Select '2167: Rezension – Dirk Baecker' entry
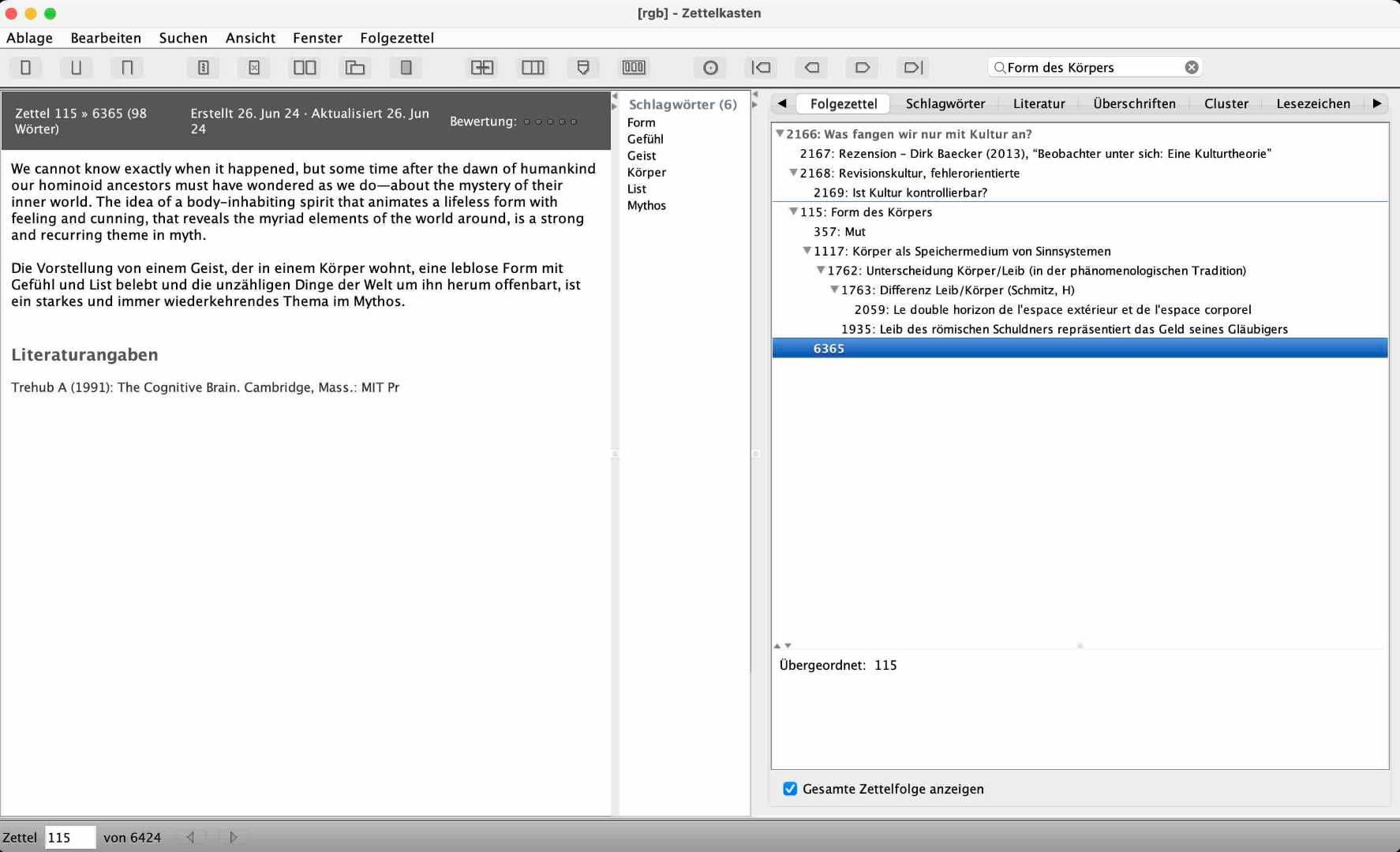The image size is (1400, 852). tap(1035, 154)
